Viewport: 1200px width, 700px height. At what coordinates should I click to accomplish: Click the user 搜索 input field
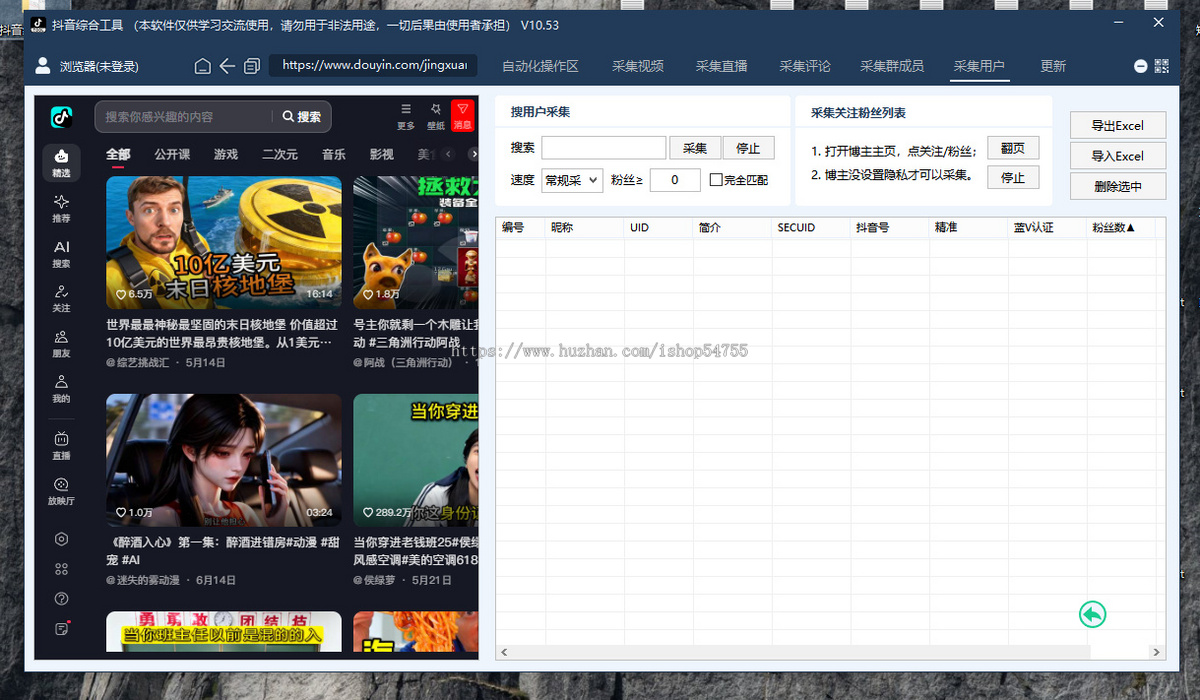604,148
